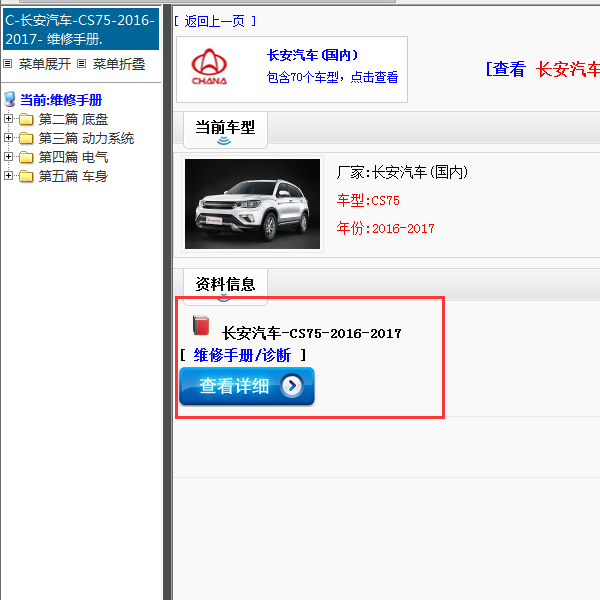
Task: Click the icon beside 菜单折叠
Action: tap(82, 64)
